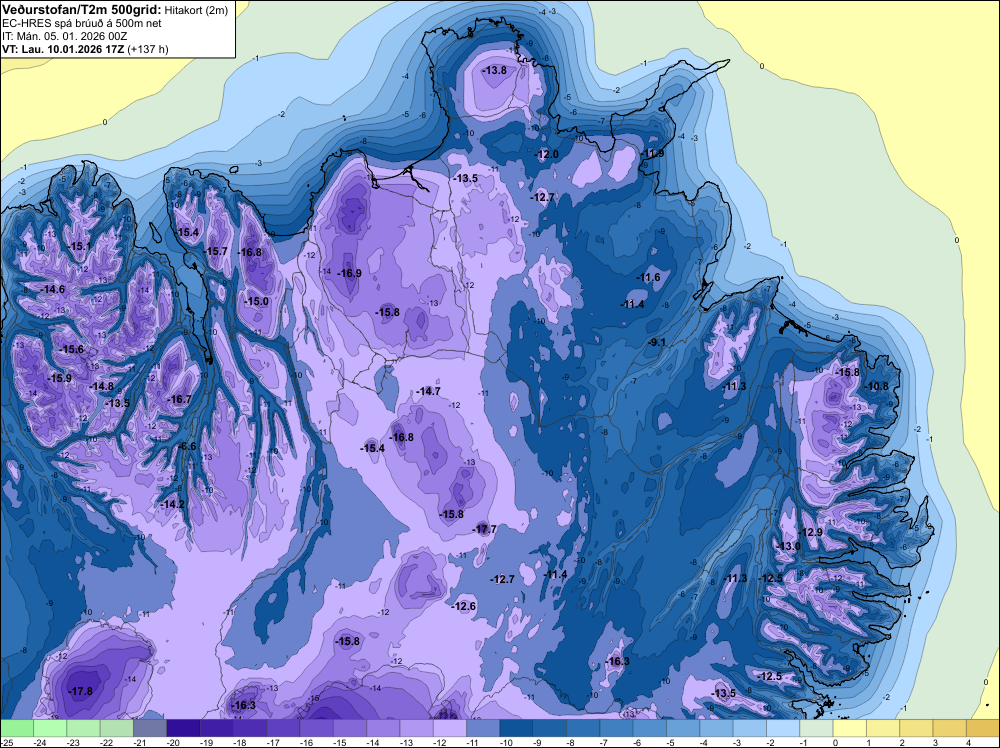This screenshot has height=748, width=1000.
Task: Click the title 'Veðurstofan/T2m 500grid: Hitakort (2m)'
Action: tap(115, 9)
